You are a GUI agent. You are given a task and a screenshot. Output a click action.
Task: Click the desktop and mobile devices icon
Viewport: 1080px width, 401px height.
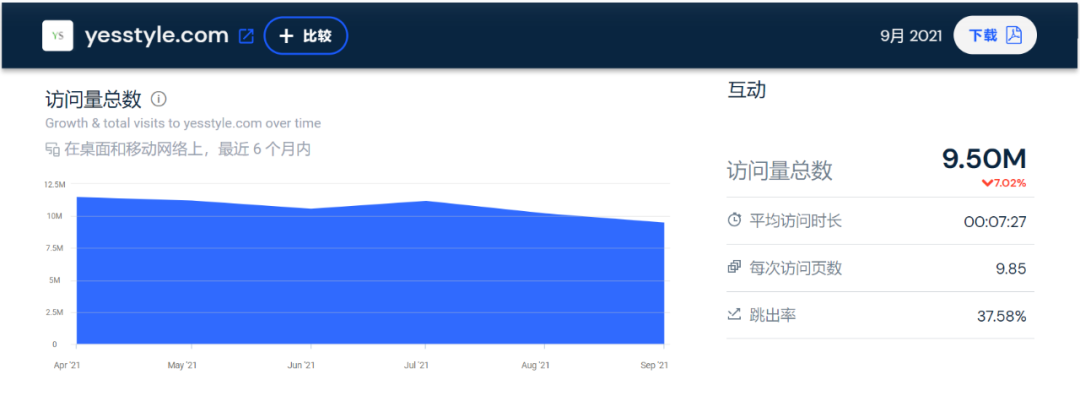pyautogui.click(x=52, y=150)
